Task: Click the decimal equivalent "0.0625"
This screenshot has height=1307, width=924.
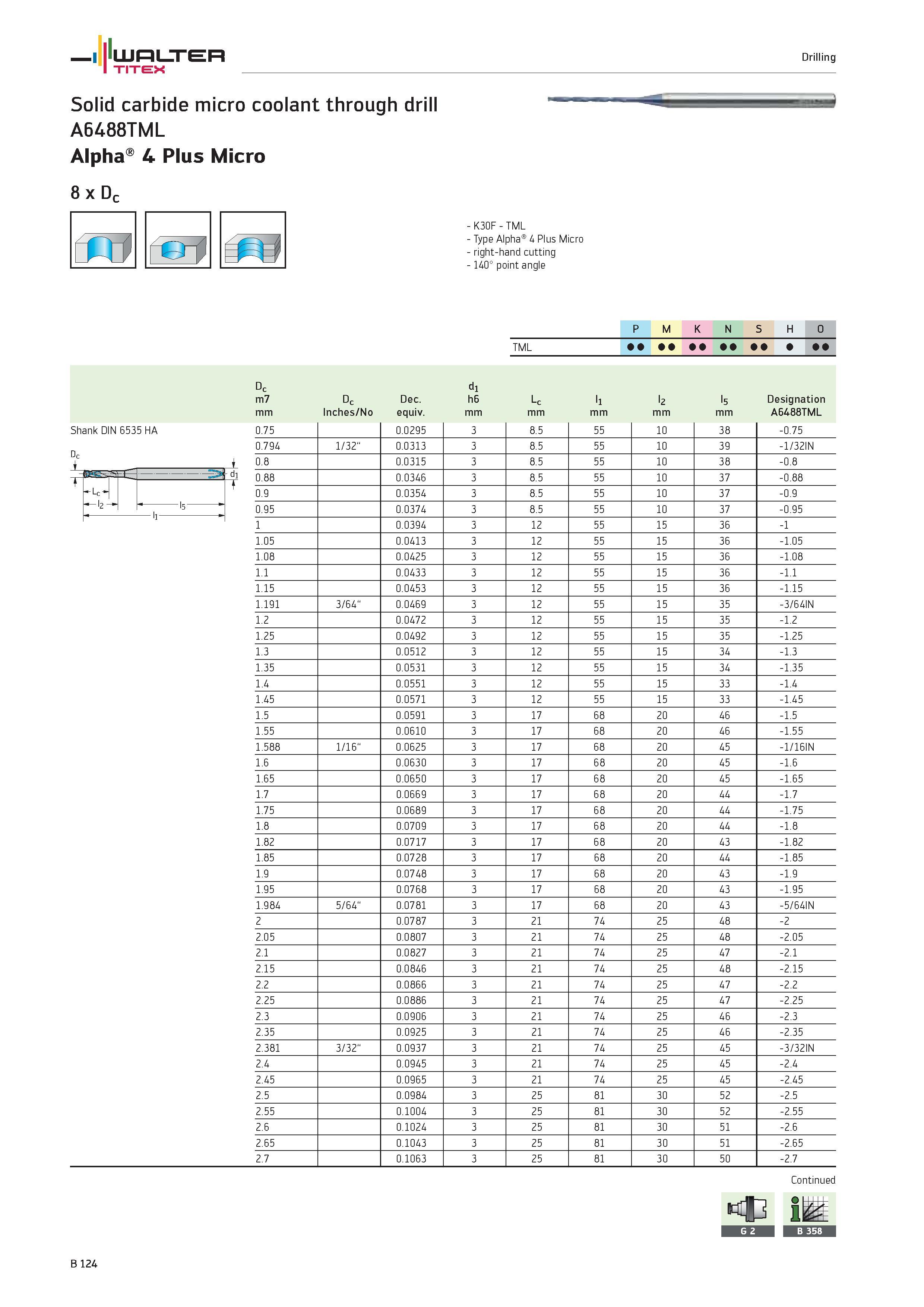Action: [x=411, y=747]
